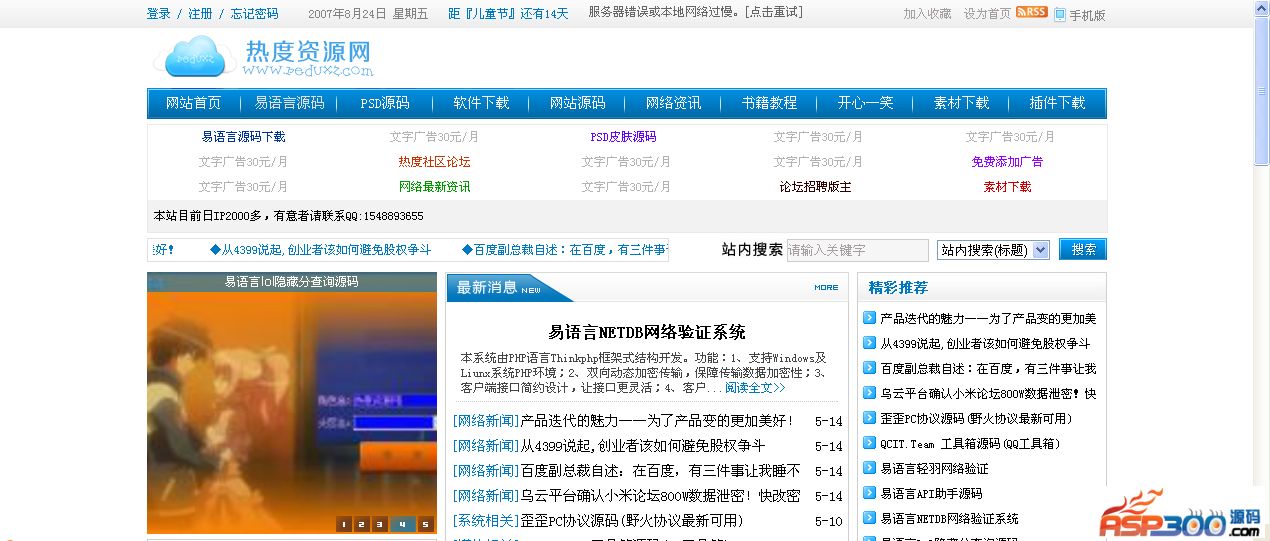Click the date text 2007年8月24日 星期五
The height and width of the screenshot is (541, 1270).
pyautogui.click(x=368, y=14)
